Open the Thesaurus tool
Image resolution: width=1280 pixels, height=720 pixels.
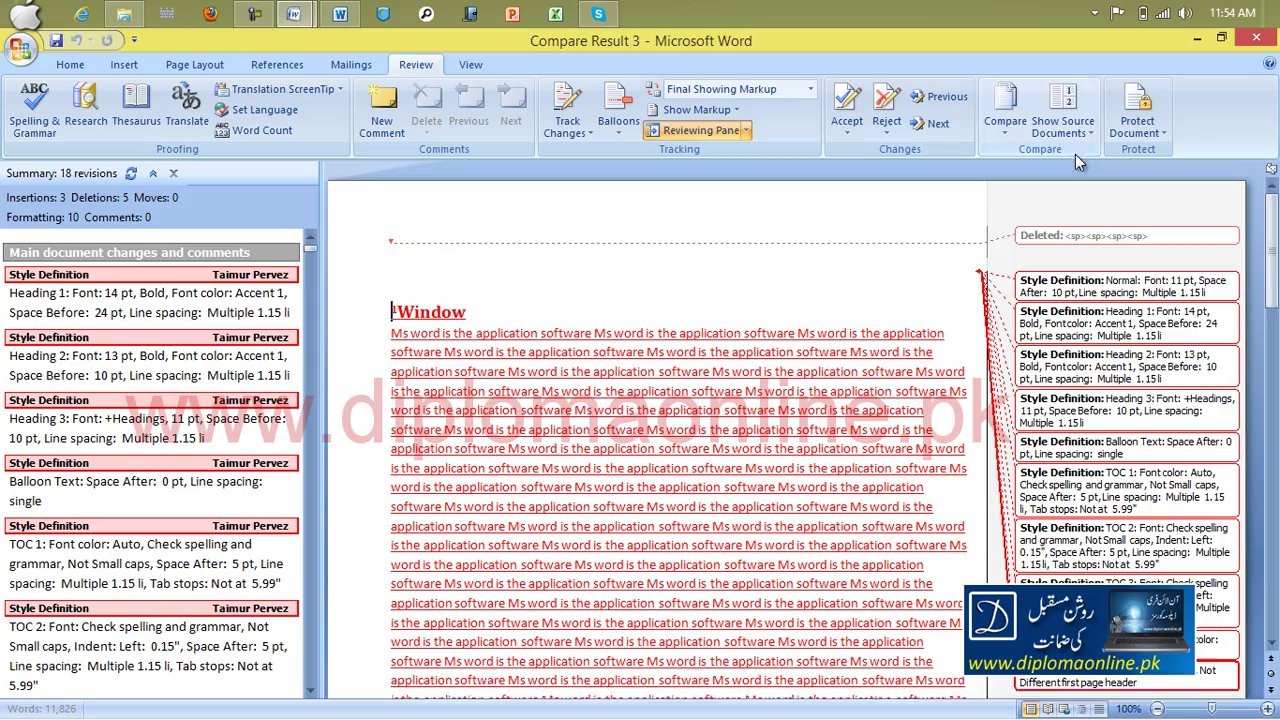136,106
